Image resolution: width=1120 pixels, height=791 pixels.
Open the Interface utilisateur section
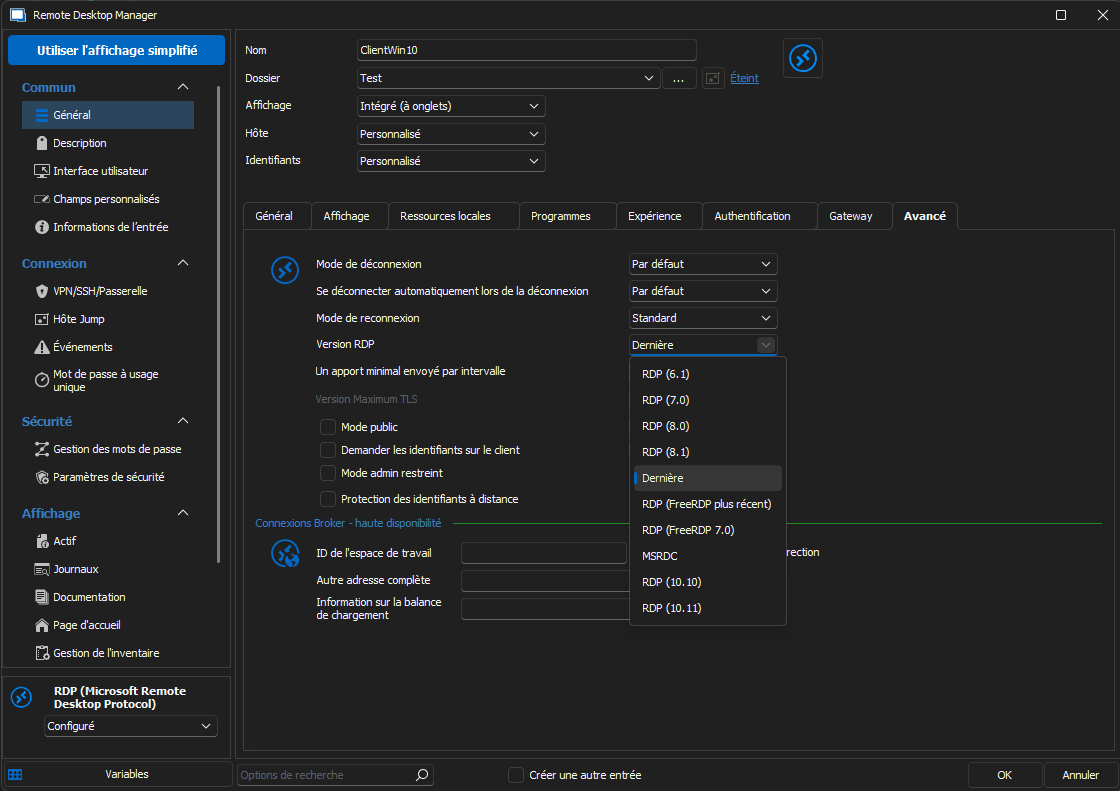click(100, 171)
